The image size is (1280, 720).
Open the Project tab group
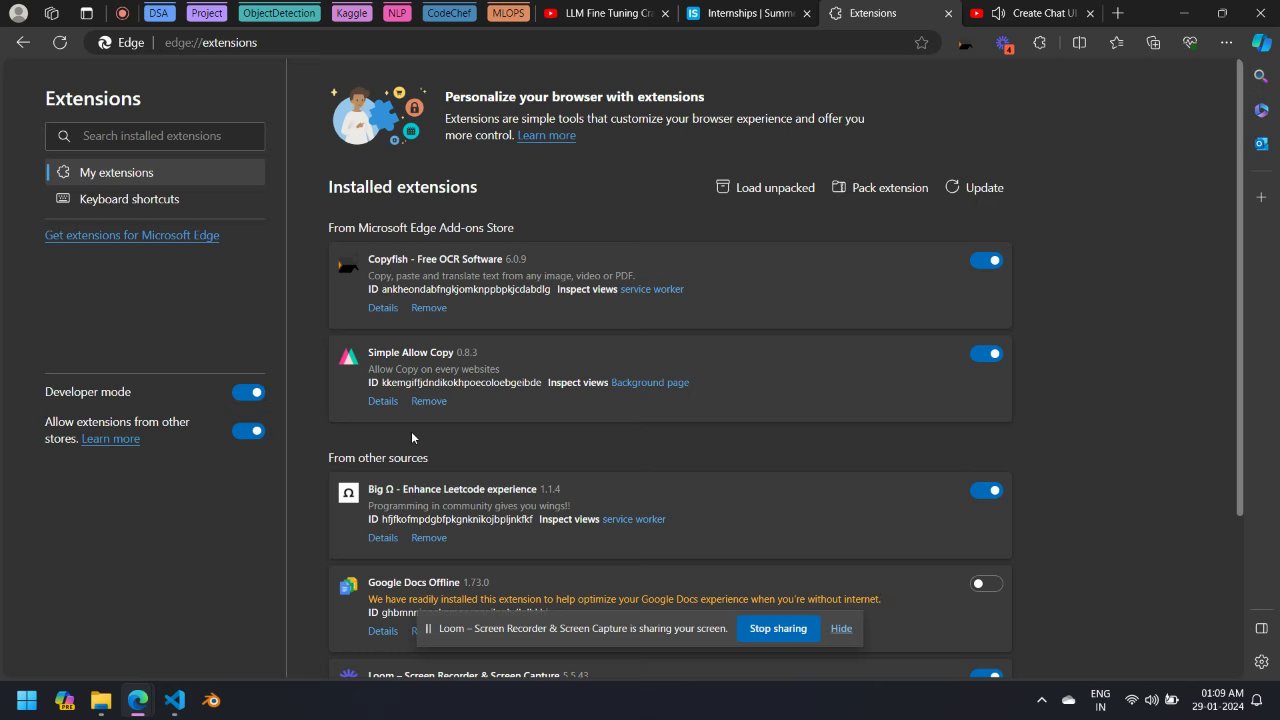click(207, 13)
